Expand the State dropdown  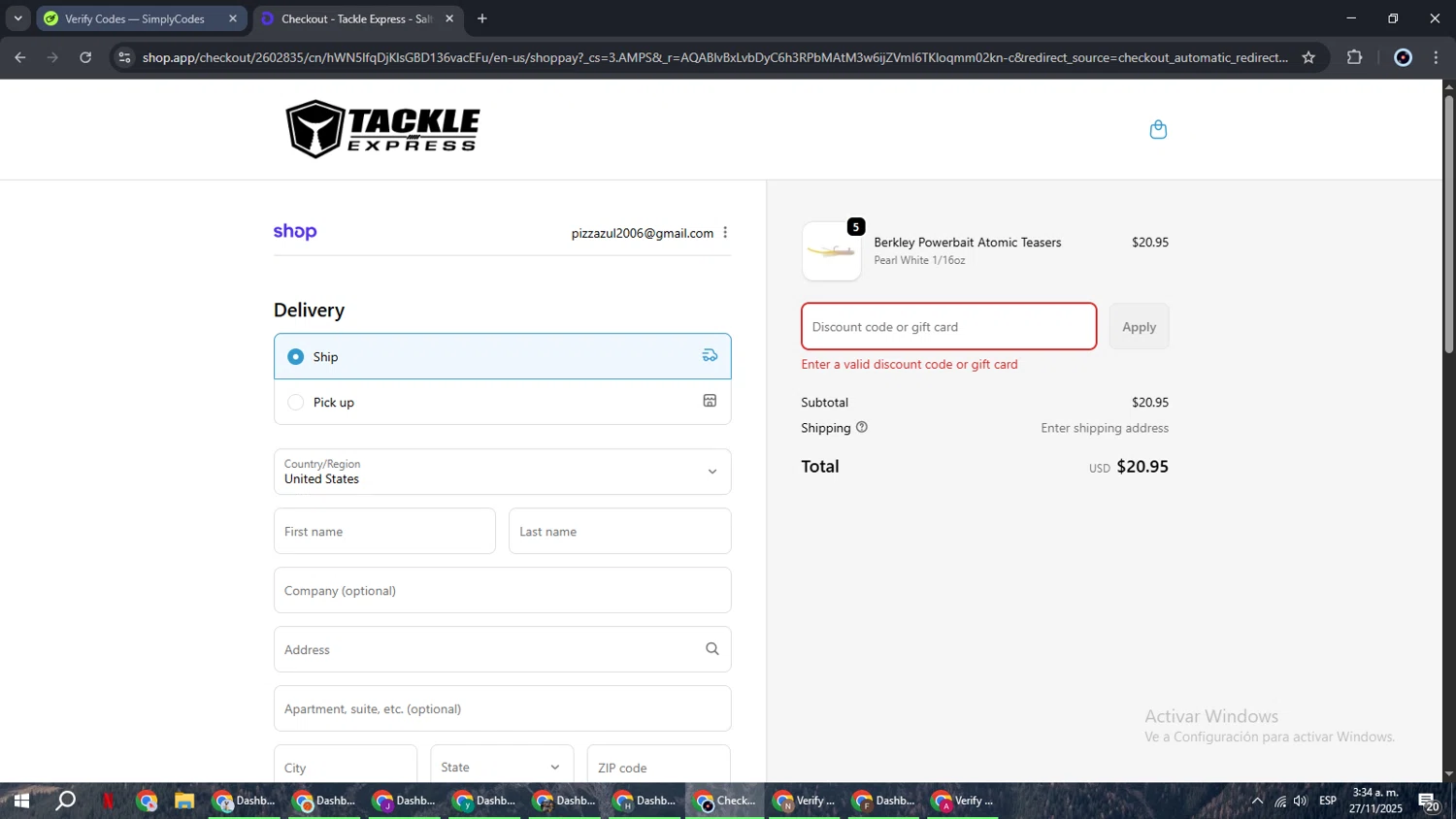[502, 767]
